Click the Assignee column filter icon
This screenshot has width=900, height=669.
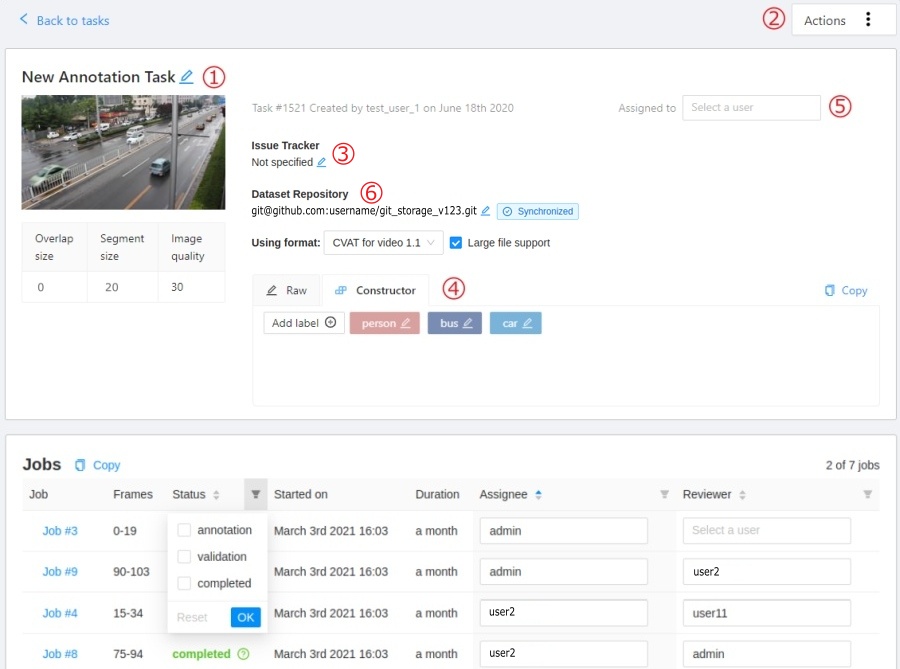point(664,494)
